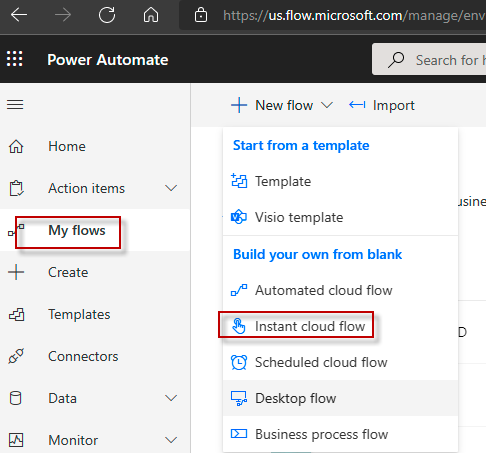Screen dimensions: 486x453
Task: Click the Import button
Action: click(x=382, y=105)
